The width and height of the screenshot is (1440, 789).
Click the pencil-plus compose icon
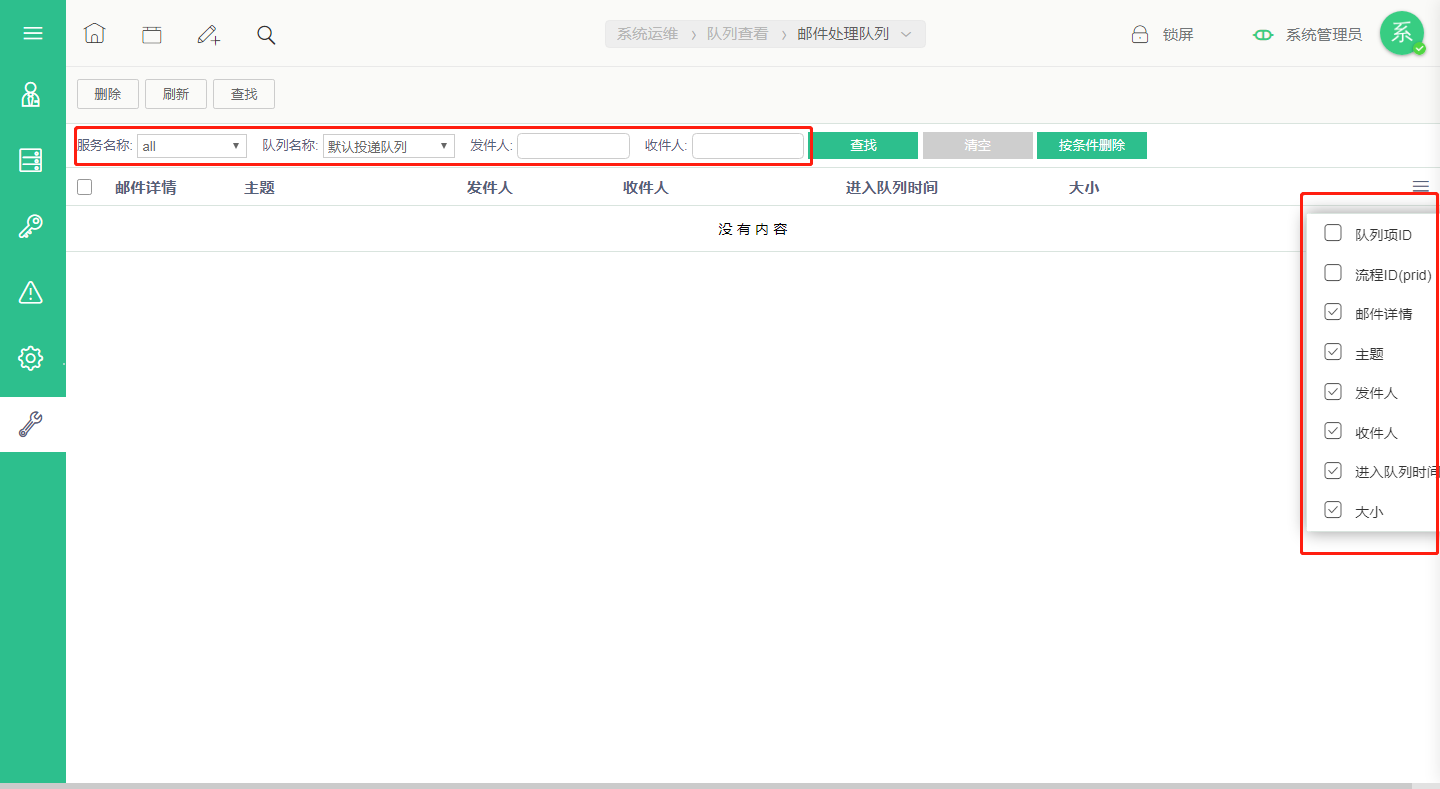click(208, 35)
